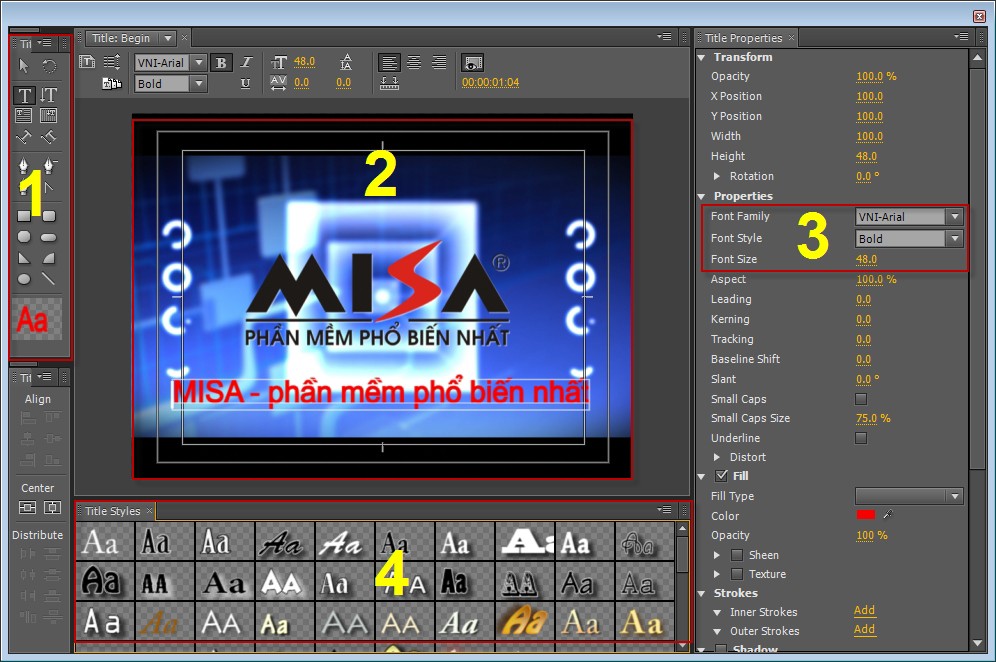This screenshot has height=662, width=996.
Task: Open title designer panel menu
Action: click(664, 37)
